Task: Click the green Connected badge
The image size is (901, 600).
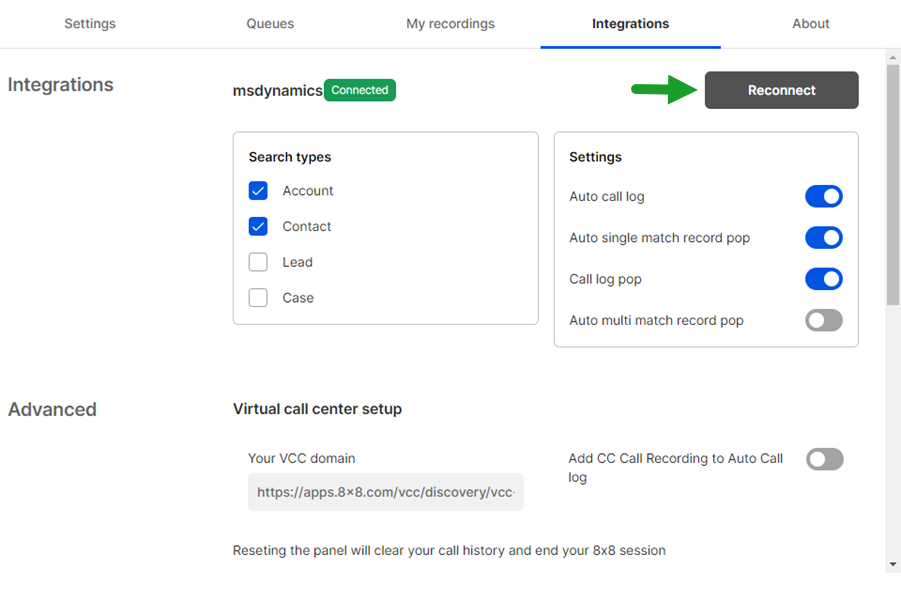Action: (x=359, y=90)
